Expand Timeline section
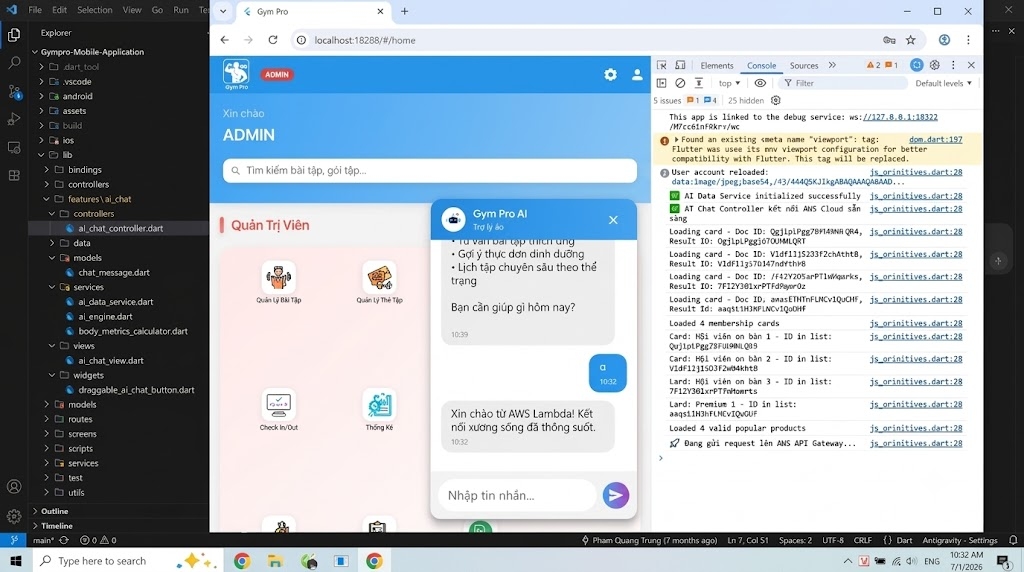 [57, 526]
